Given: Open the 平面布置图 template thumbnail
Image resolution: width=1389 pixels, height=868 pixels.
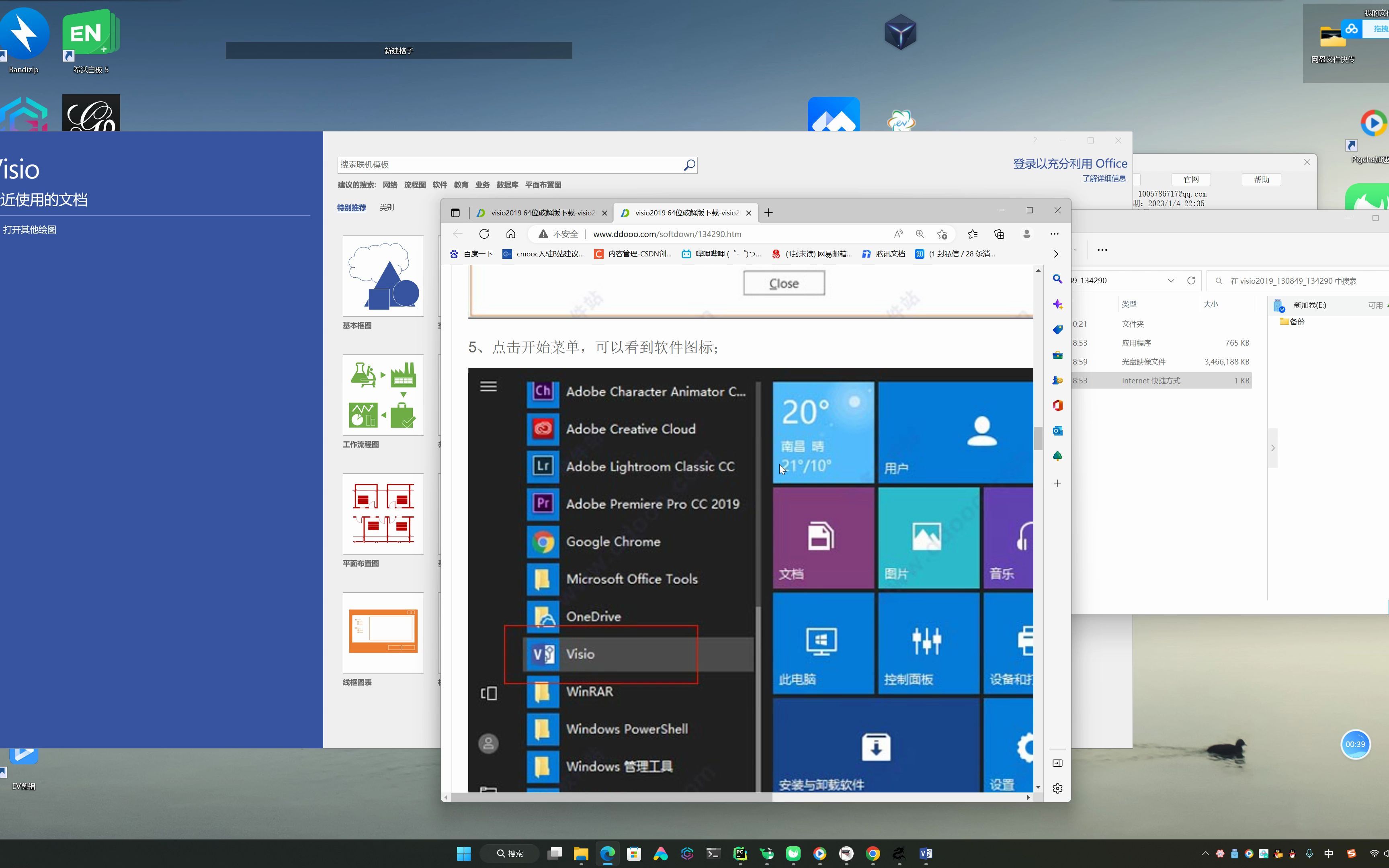Looking at the screenshot, I should (383, 514).
